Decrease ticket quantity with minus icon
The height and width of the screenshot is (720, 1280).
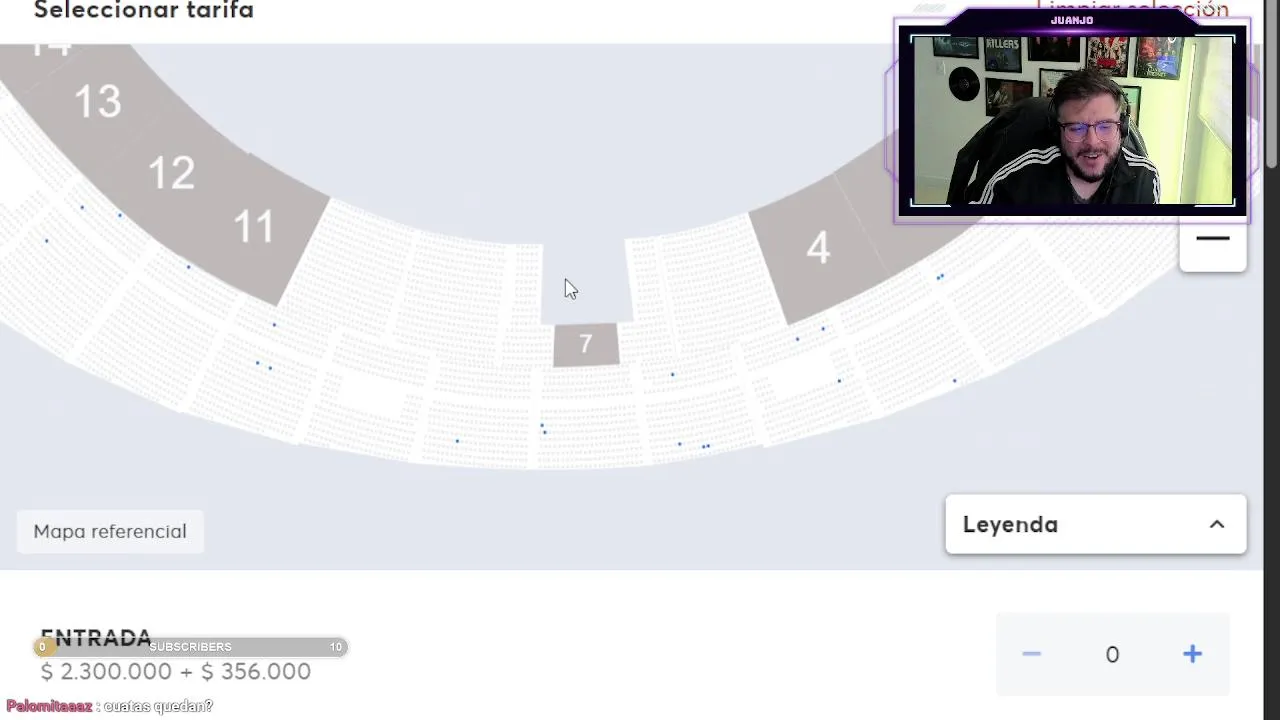click(x=1031, y=654)
